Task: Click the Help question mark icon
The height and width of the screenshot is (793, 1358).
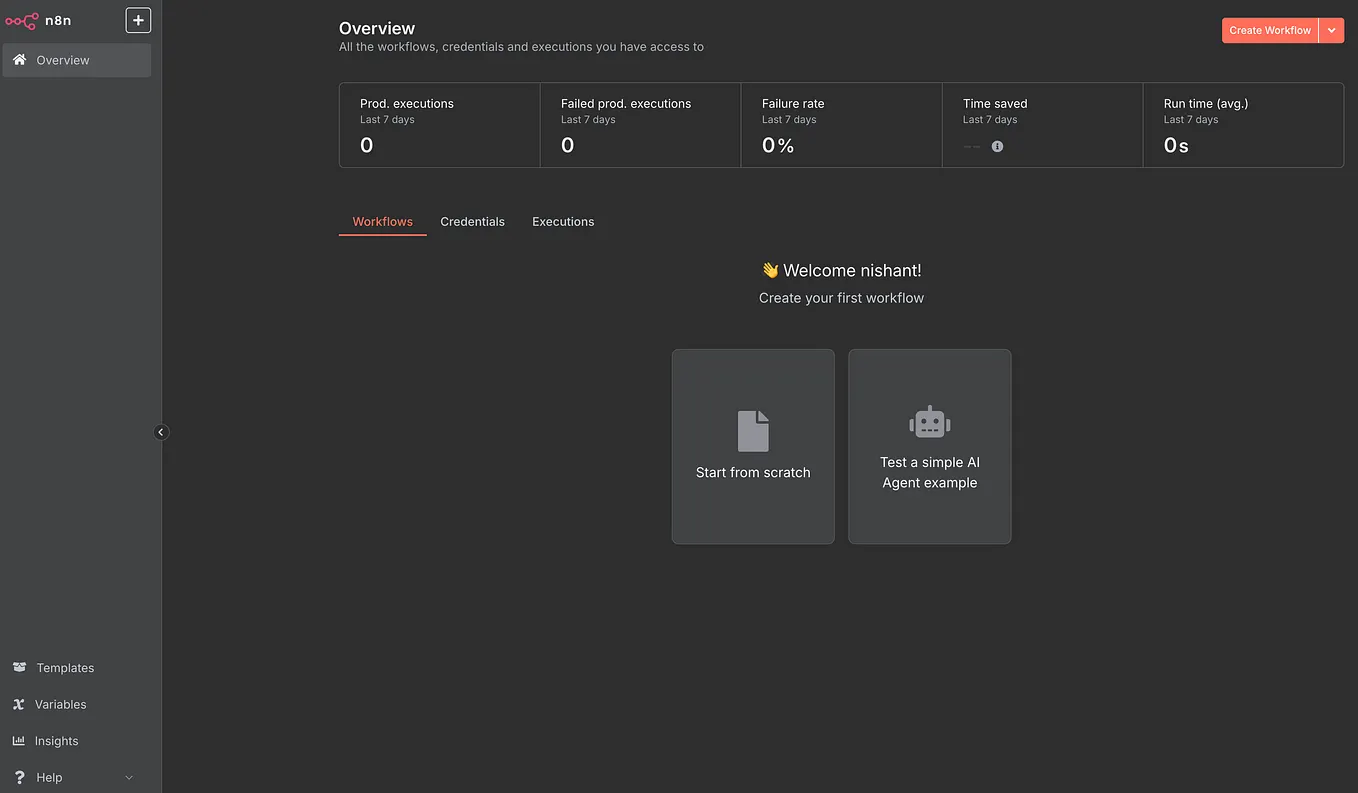Action: (20, 777)
